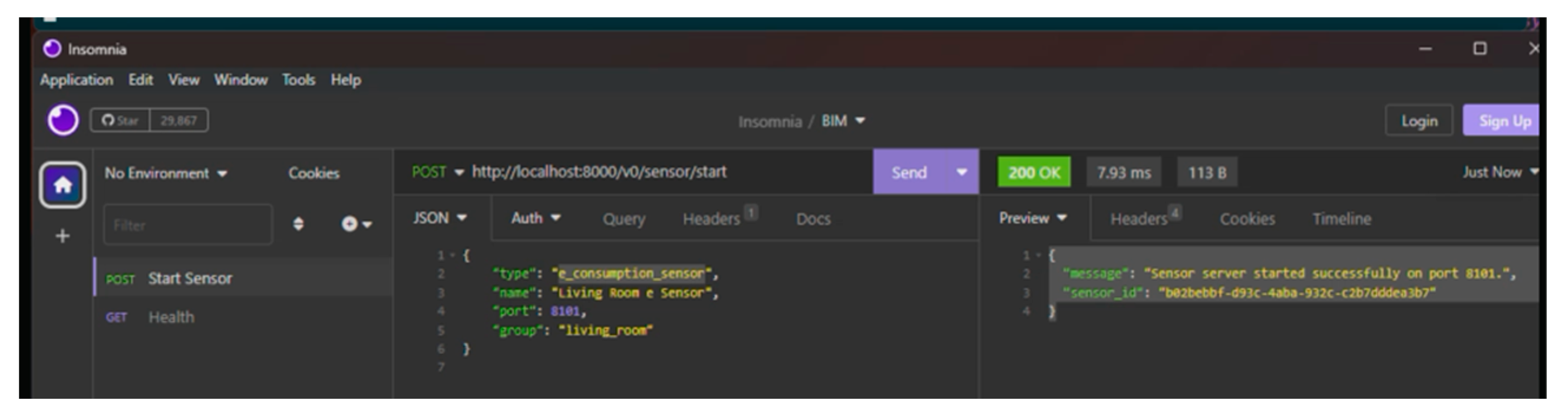Expand the Send options arrow
This screenshot has width=1568, height=420.
click(961, 172)
